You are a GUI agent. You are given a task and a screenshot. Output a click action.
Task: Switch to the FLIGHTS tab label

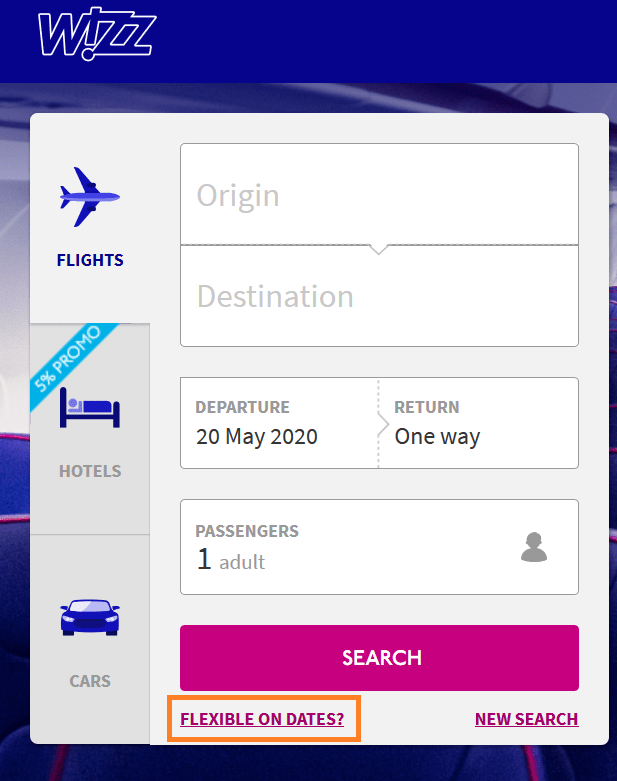90,260
